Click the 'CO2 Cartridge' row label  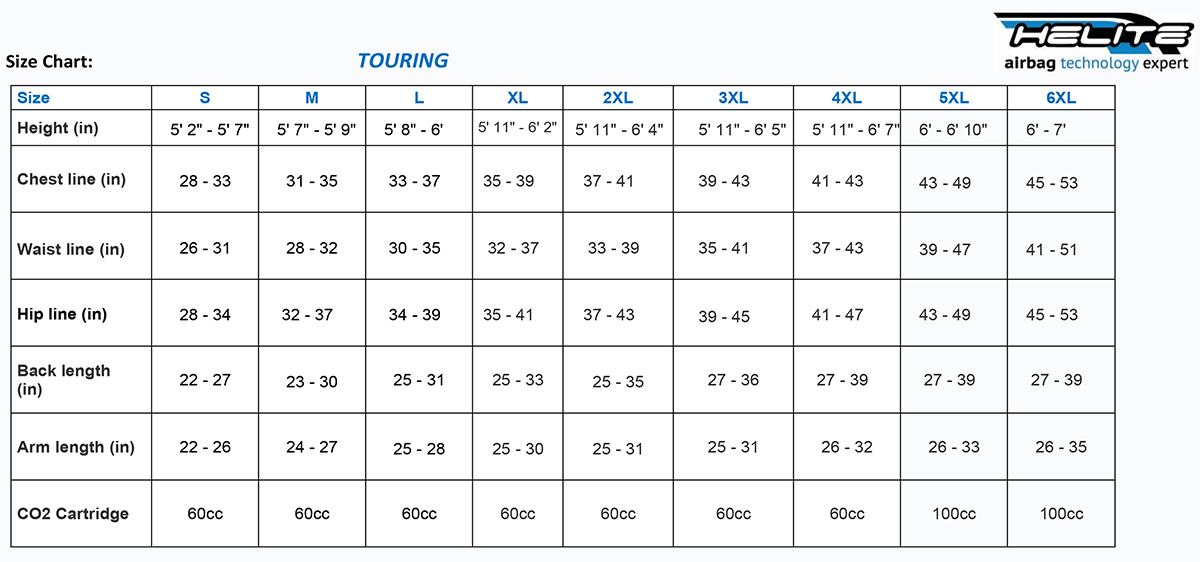73,514
